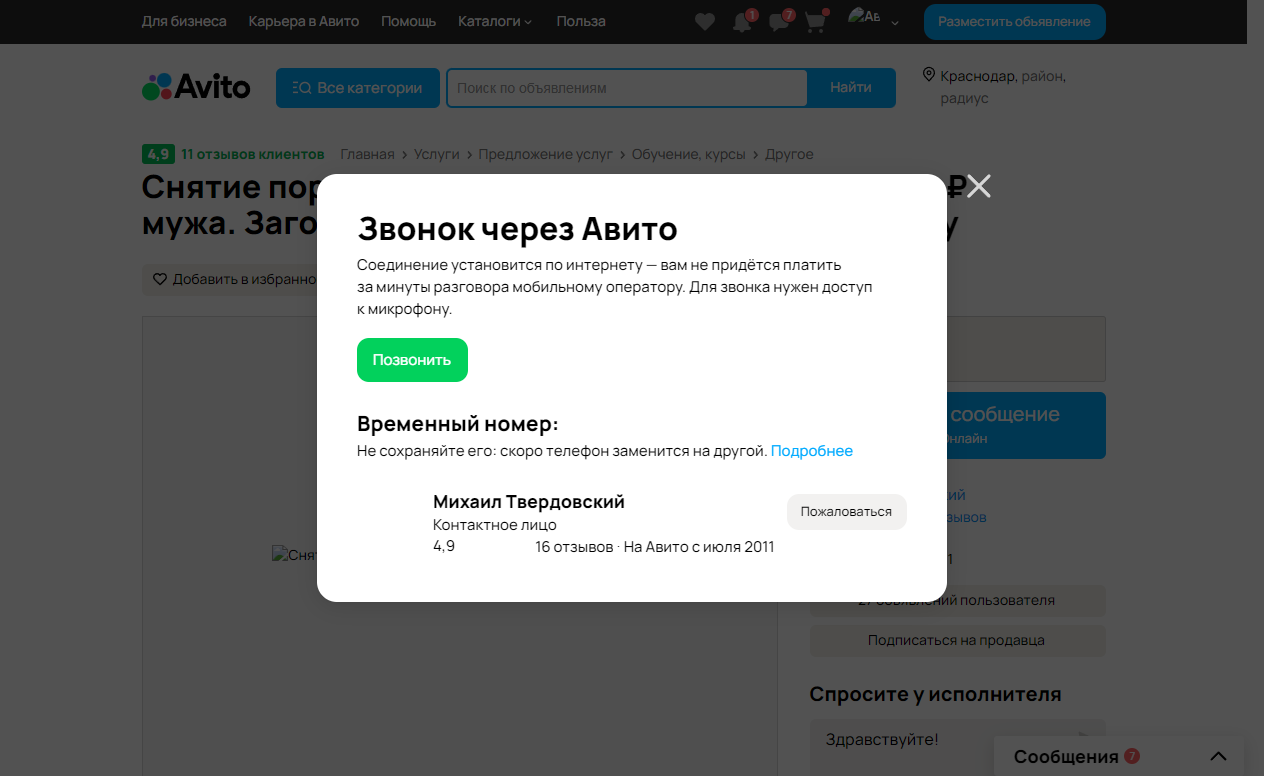Viewport: 1264px width, 776px height.
Task: Close the call dialog with X
Action: (x=978, y=186)
